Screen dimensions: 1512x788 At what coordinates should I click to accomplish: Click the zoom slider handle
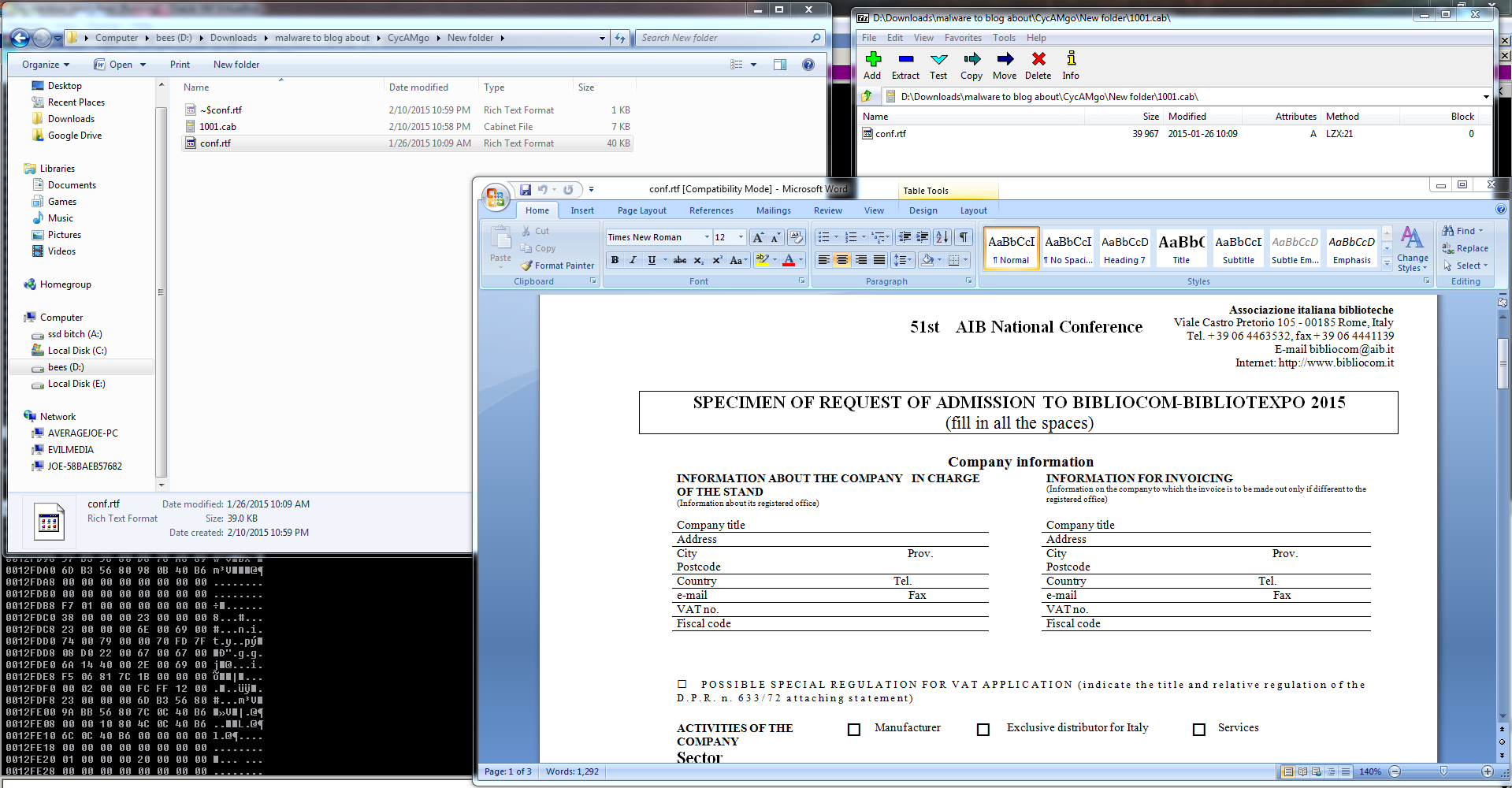1443,771
